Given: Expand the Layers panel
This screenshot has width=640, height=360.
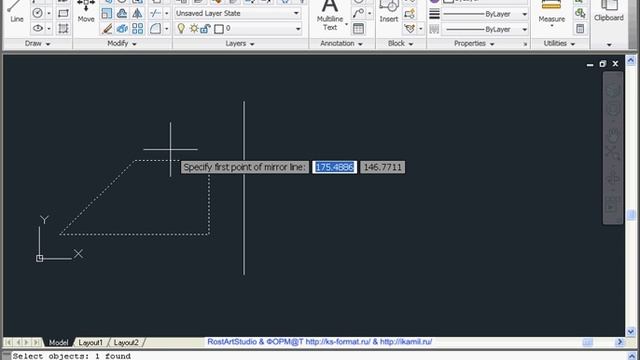Looking at the screenshot, I should [240, 43].
